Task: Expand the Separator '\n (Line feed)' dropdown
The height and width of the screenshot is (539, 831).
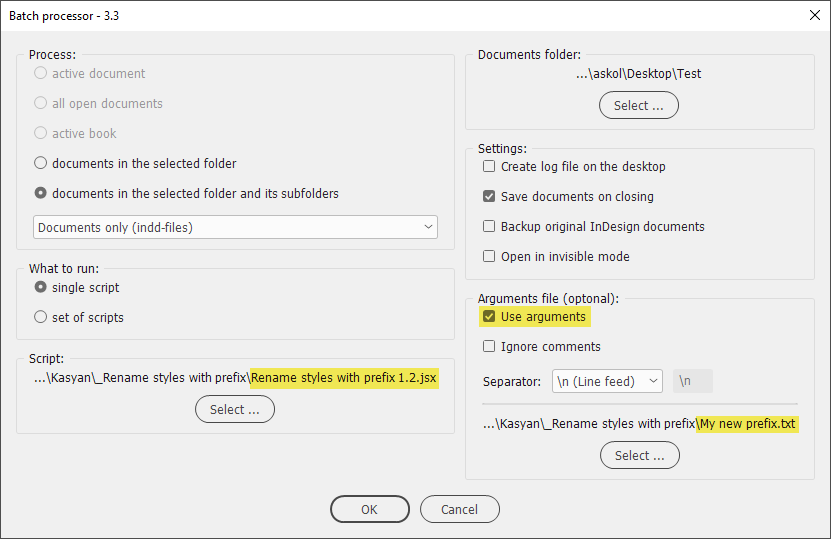Action: point(607,381)
